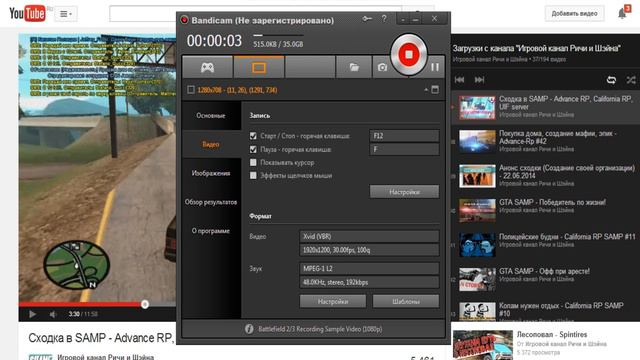The height and width of the screenshot is (360, 640).
Task: Click the MPEG-1 L2 audio codec field
Action: [369, 268]
